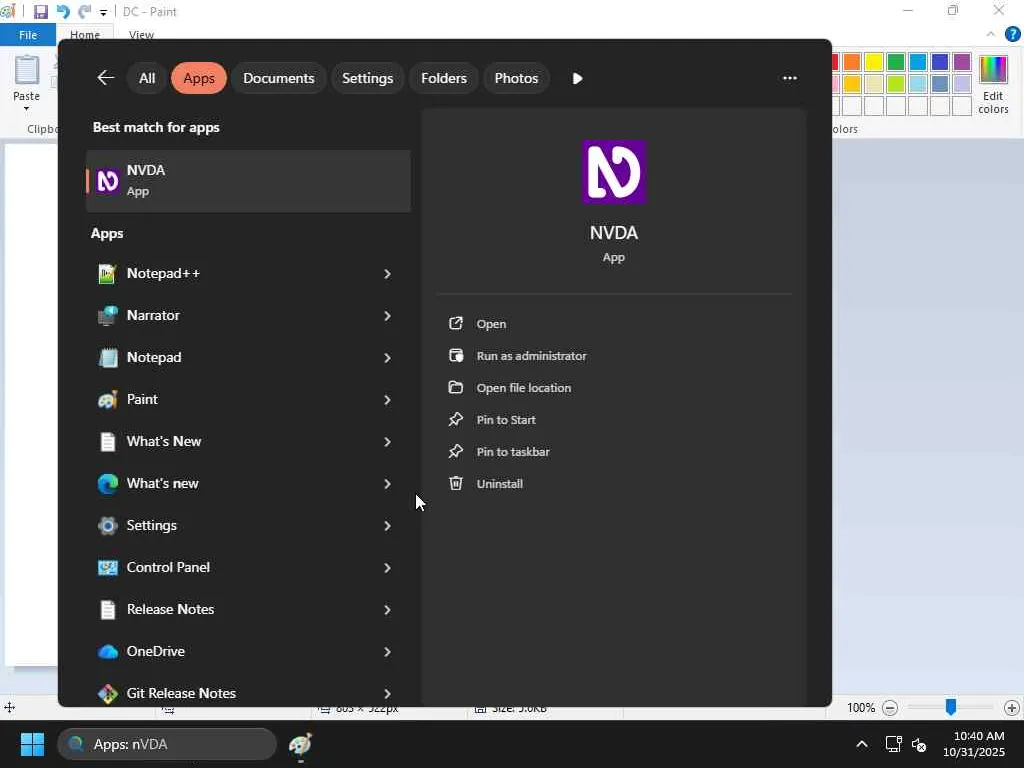This screenshot has height=768, width=1024.
Task: Switch to the Documents filter tab
Action: coord(279,78)
